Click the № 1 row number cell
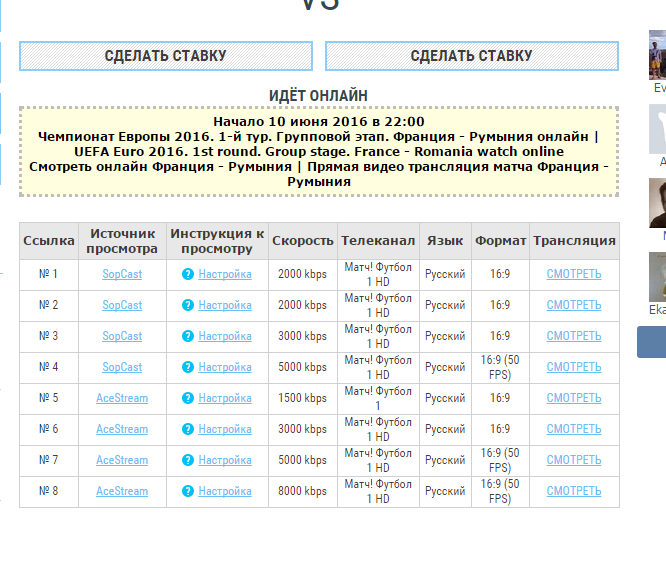Image resolution: width=666 pixels, height=576 pixels. [49, 274]
